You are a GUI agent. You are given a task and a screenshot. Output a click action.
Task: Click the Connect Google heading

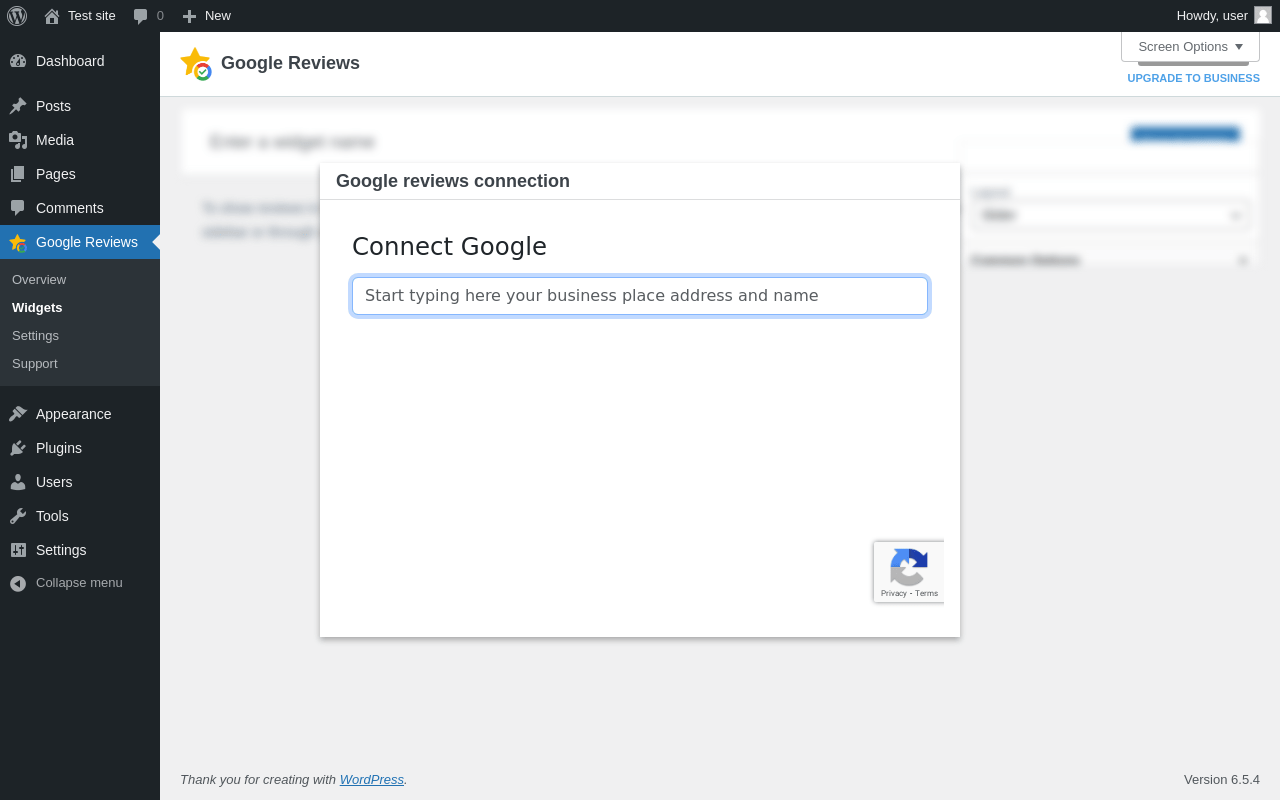449,246
